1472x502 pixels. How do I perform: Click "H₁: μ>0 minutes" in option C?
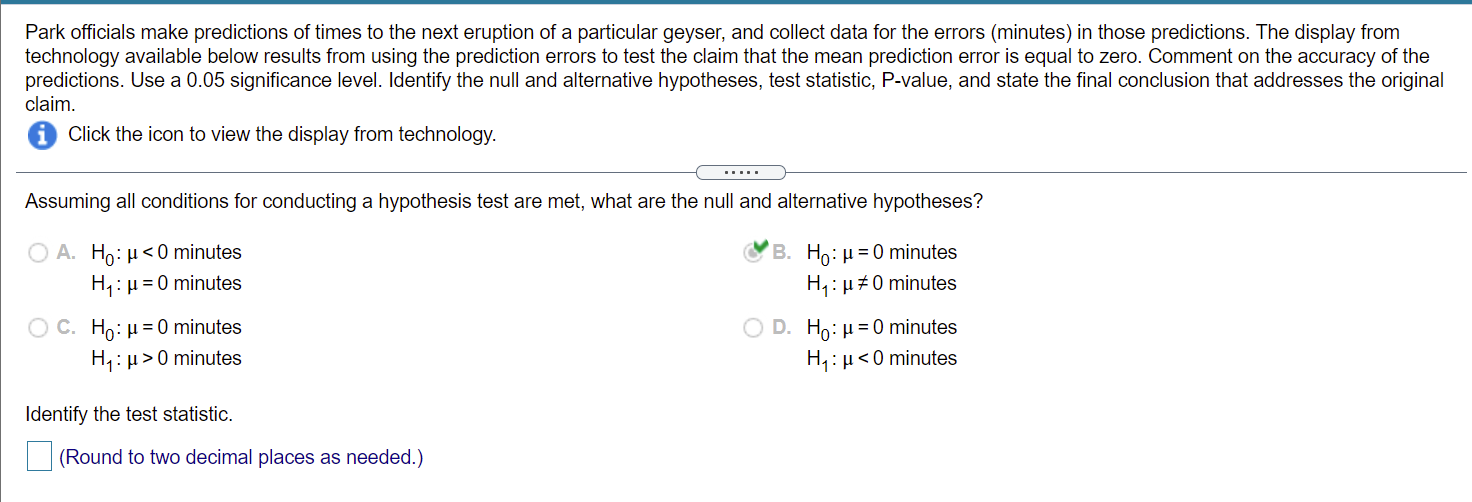point(166,359)
